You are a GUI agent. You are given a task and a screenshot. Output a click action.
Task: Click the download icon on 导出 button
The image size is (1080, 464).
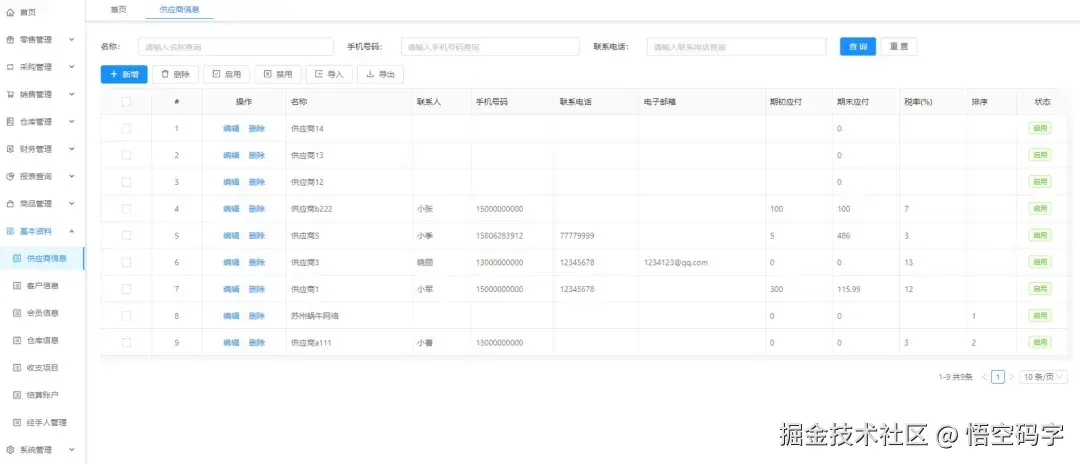click(370, 74)
